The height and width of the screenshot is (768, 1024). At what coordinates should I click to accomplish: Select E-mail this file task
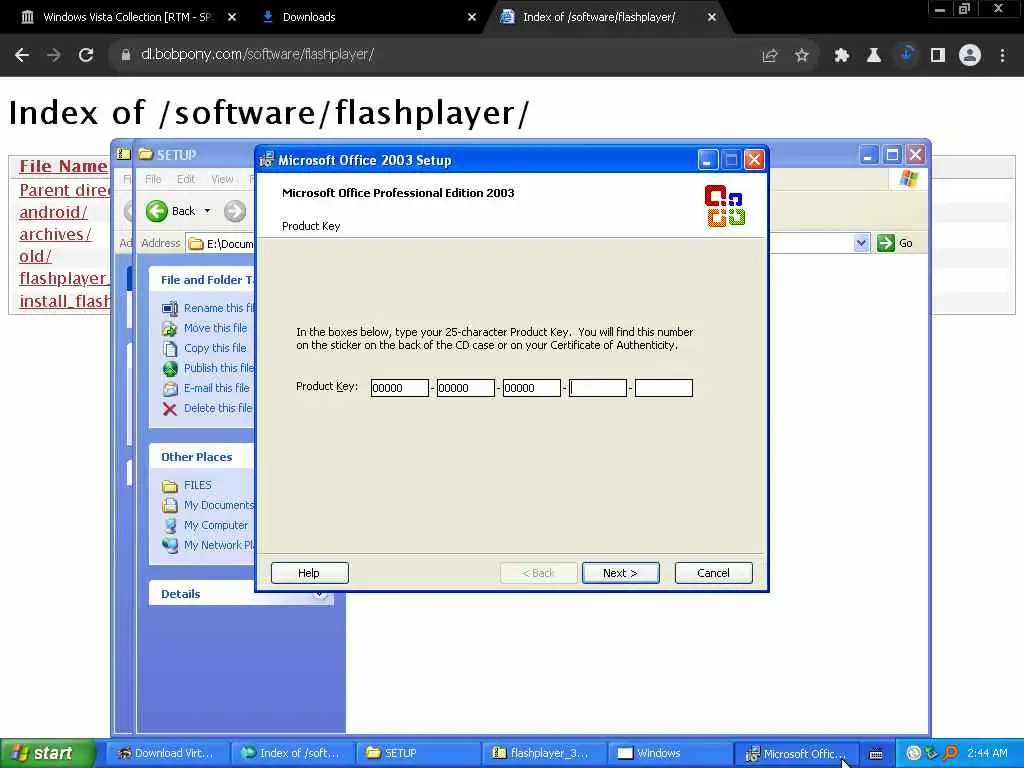[217, 388]
